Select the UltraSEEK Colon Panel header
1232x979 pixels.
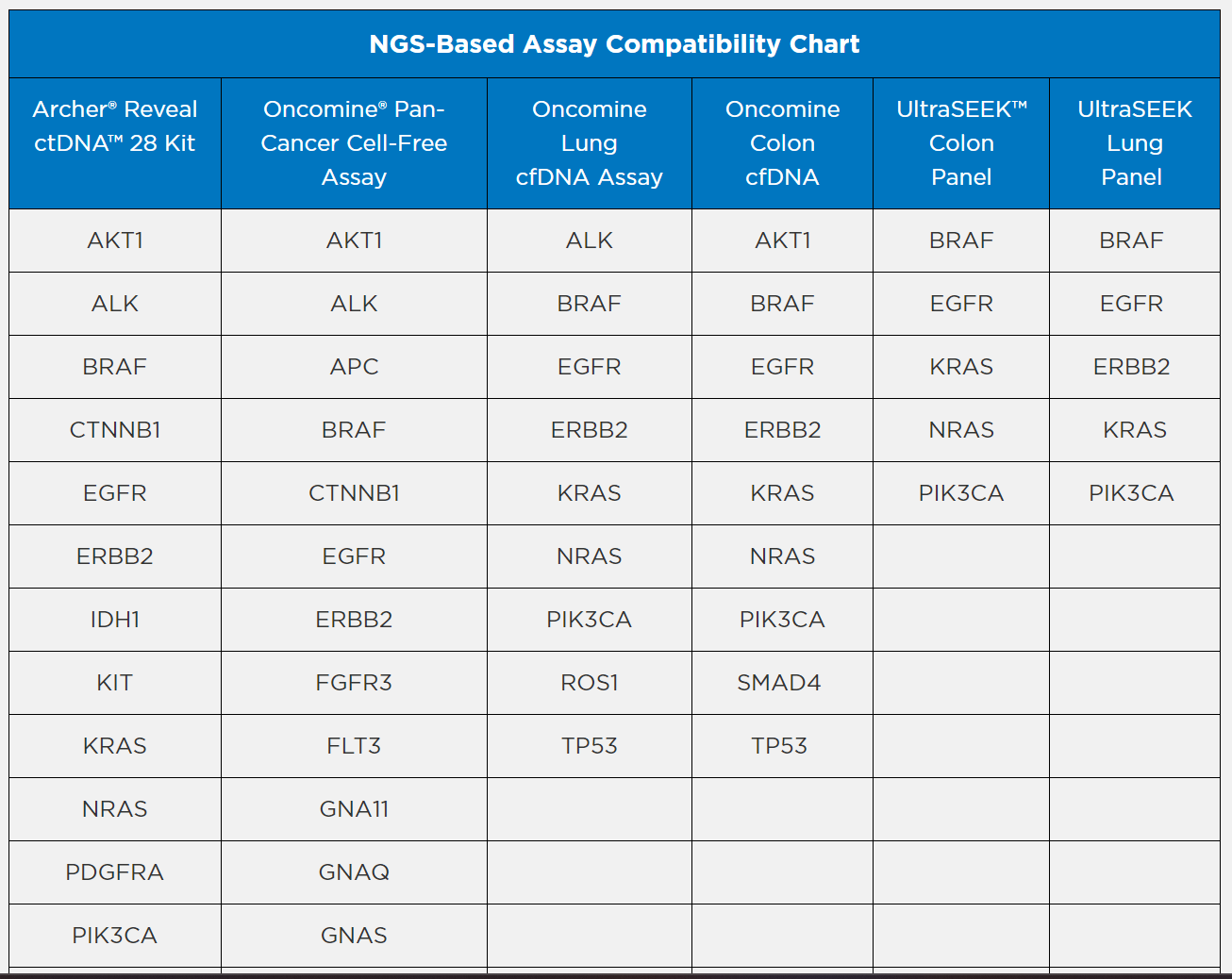[961, 143]
